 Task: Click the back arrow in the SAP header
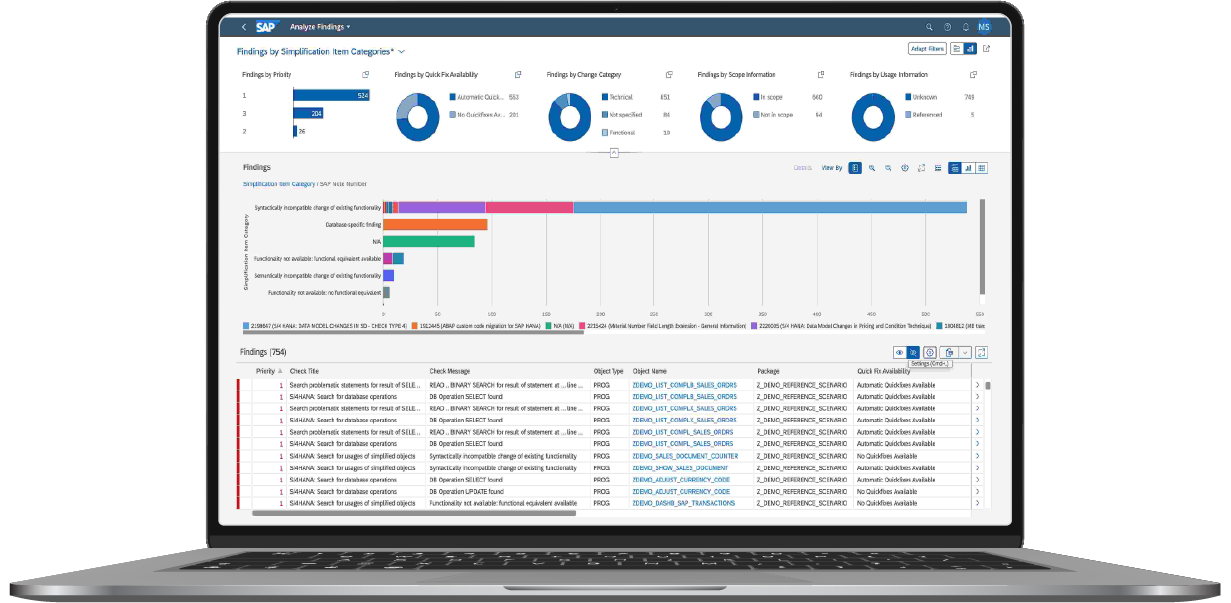(244, 27)
